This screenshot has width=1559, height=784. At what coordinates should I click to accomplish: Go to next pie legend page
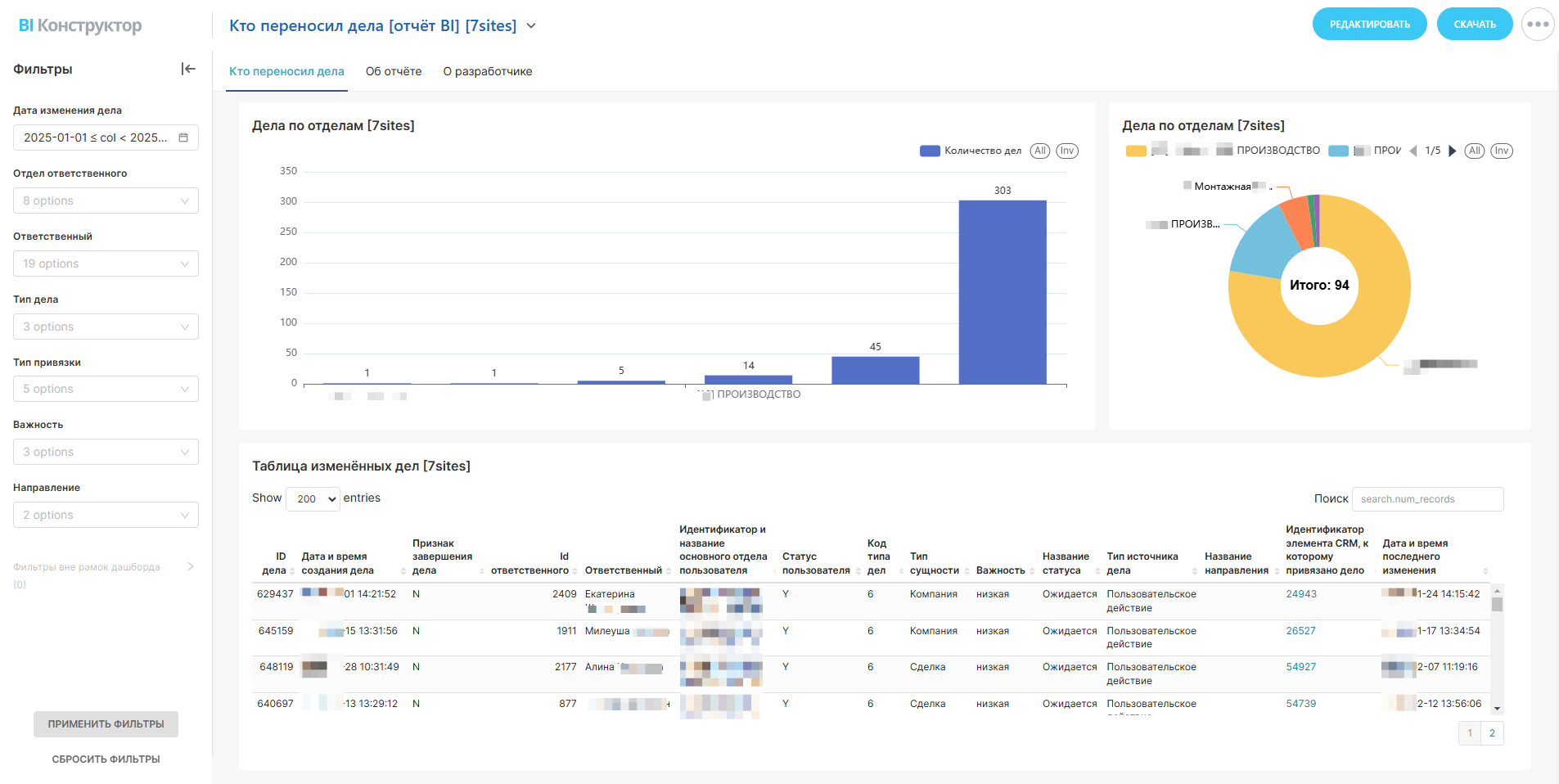[1453, 151]
